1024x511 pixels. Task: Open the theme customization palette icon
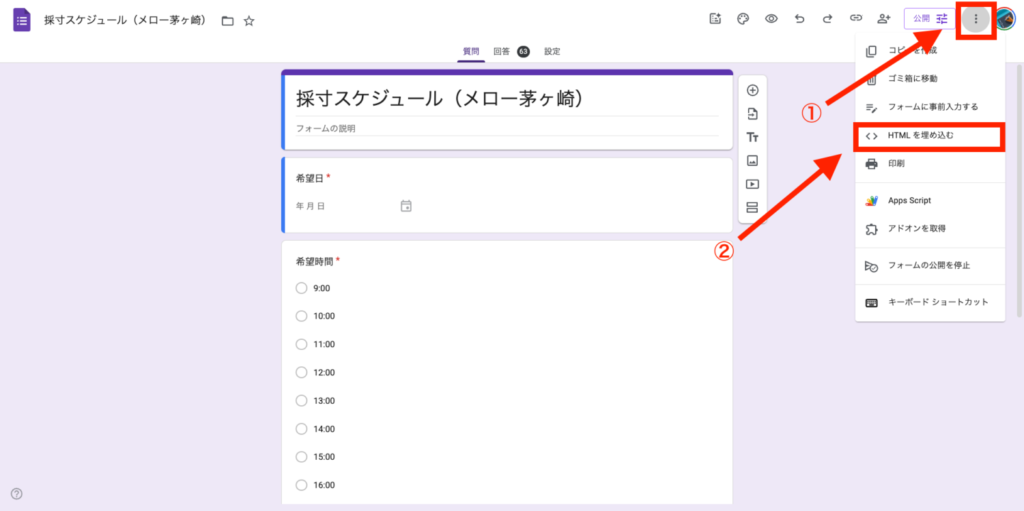743,18
